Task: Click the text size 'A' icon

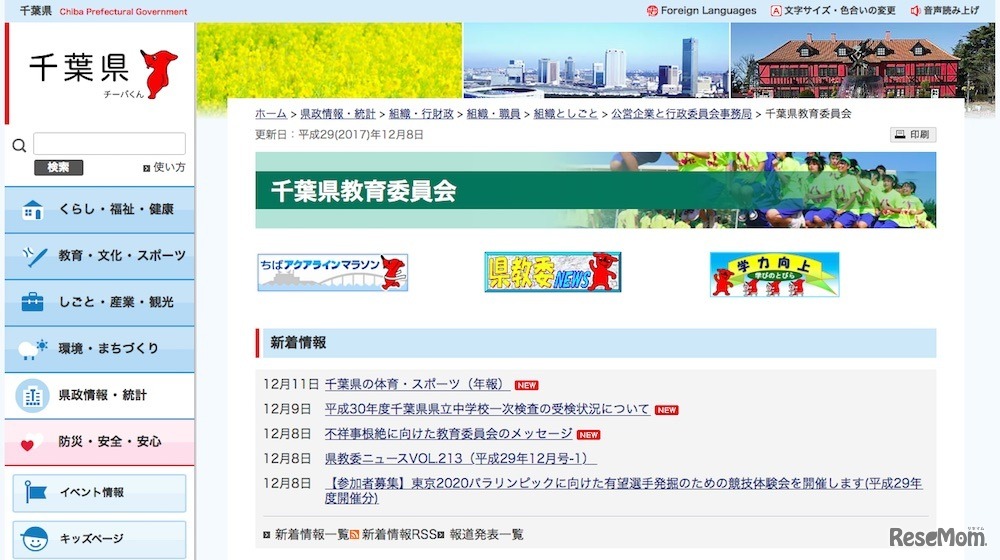Action: tap(776, 11)
